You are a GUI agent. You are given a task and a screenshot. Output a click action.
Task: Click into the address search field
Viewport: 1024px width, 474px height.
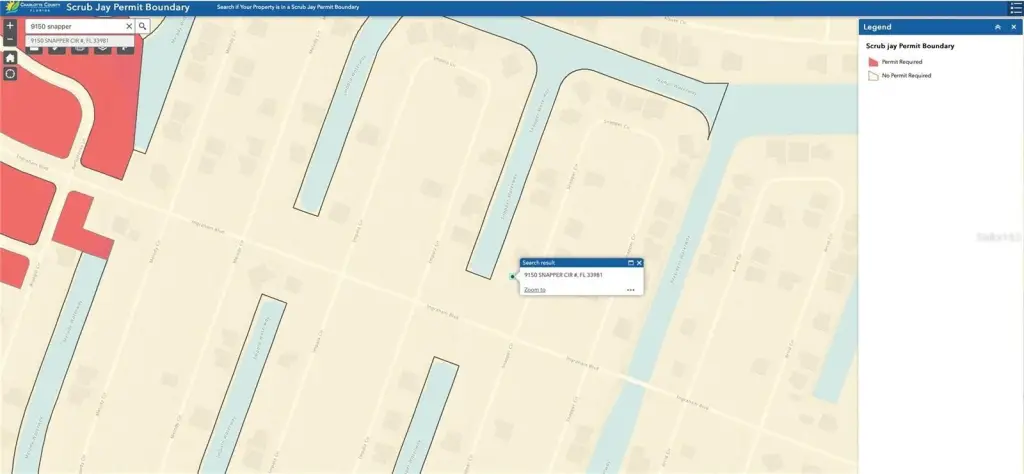(72, 26)
